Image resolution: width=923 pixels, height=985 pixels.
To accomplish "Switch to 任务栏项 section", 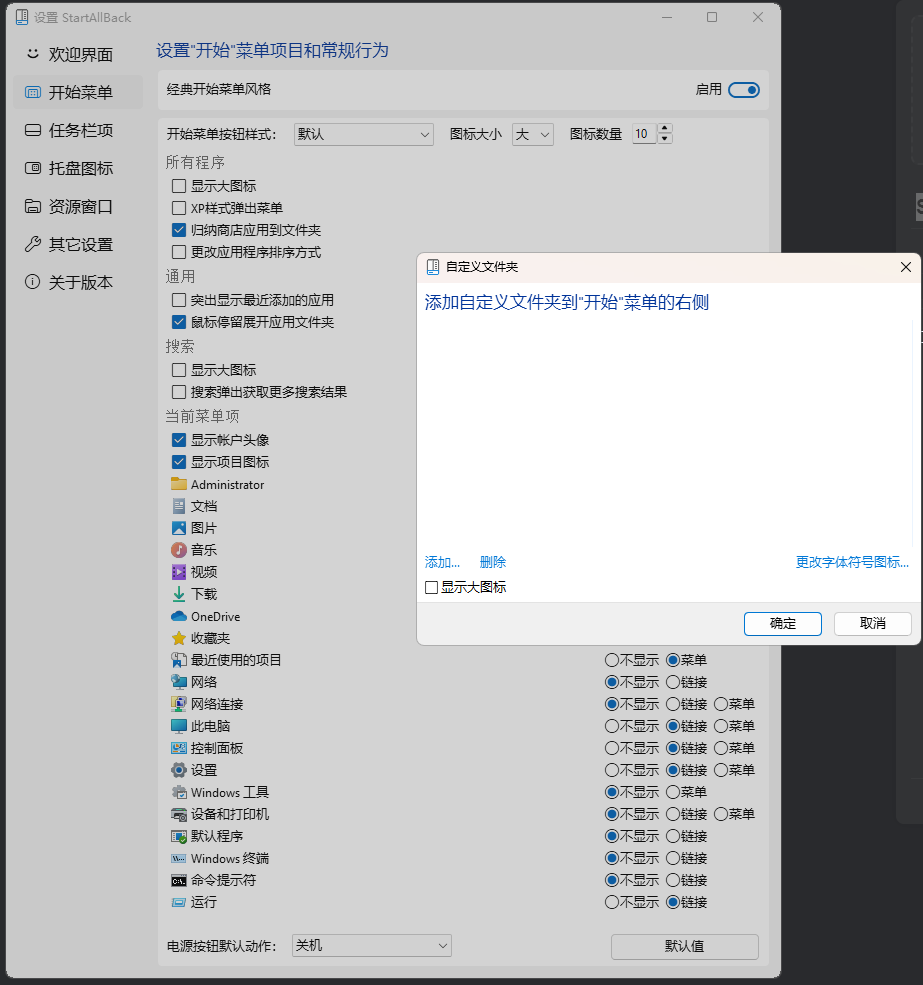I will (79, 131).
